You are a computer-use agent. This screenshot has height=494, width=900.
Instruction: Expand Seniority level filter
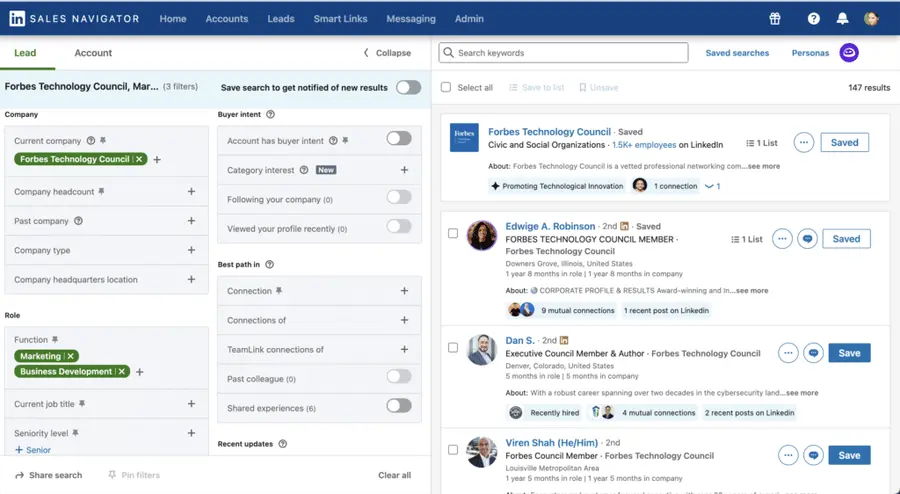click(192, 433)
